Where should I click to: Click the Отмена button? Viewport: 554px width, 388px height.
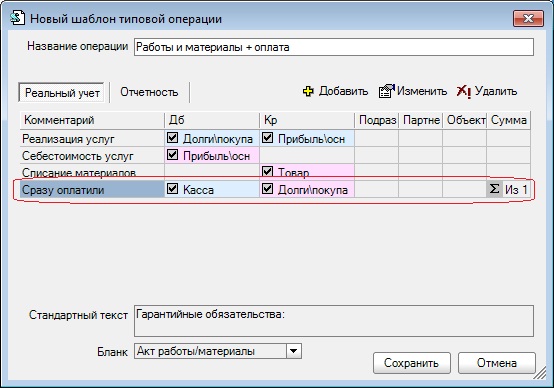click(497, 363)
